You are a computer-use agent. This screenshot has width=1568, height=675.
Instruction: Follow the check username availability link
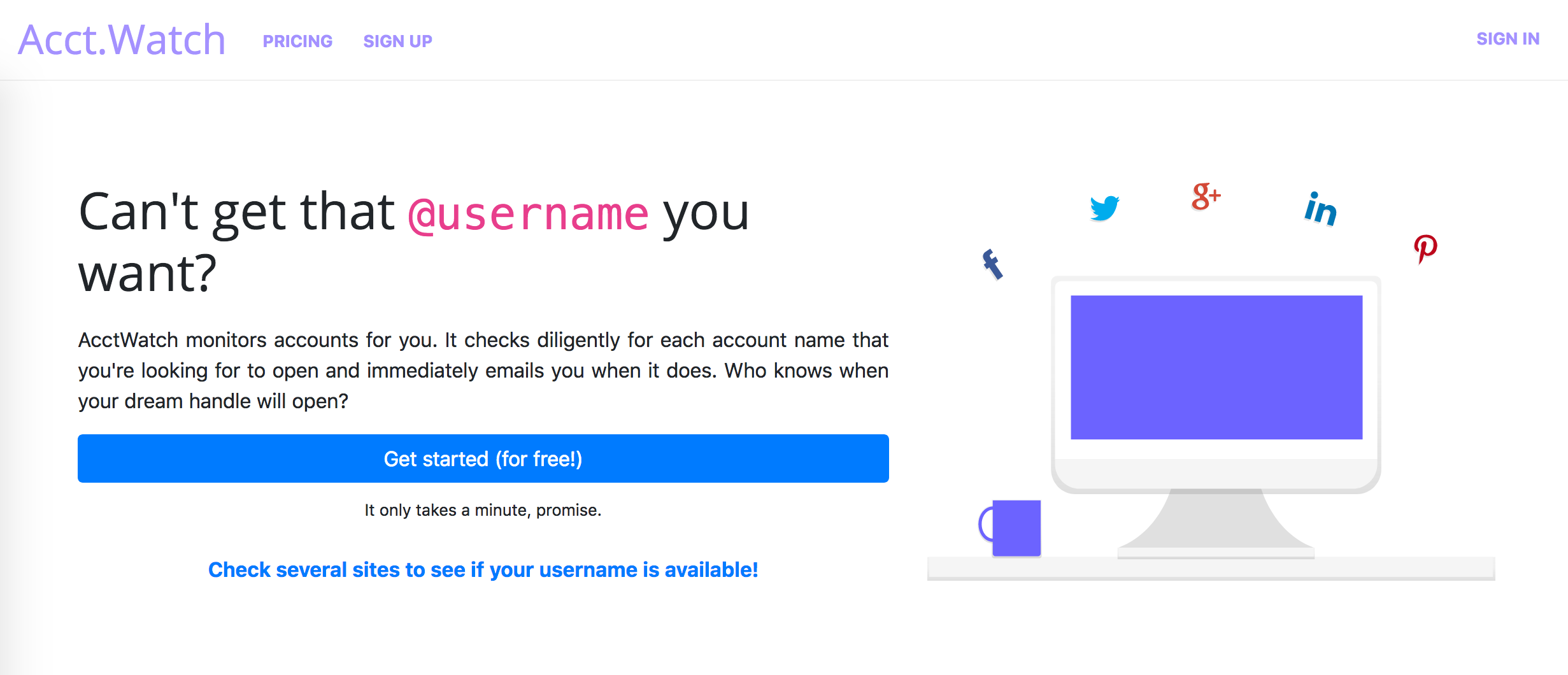click(483, 569)
